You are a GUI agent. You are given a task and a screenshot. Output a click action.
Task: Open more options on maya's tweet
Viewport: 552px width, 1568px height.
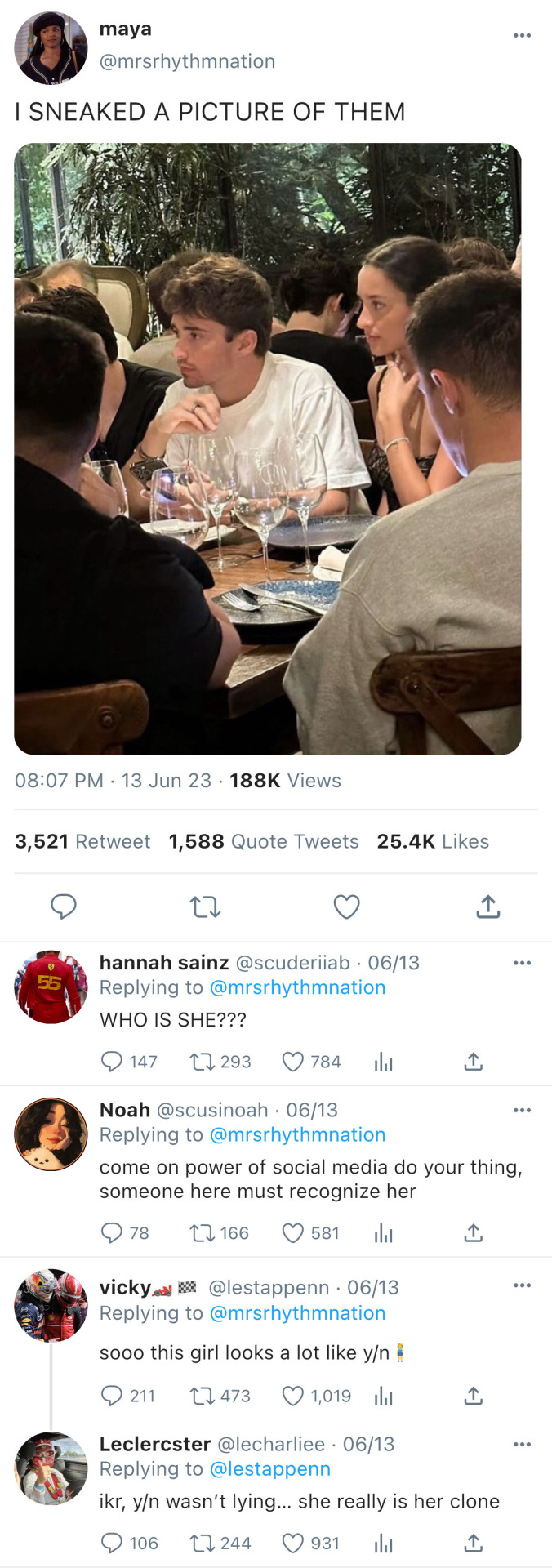tap(522, 35)
